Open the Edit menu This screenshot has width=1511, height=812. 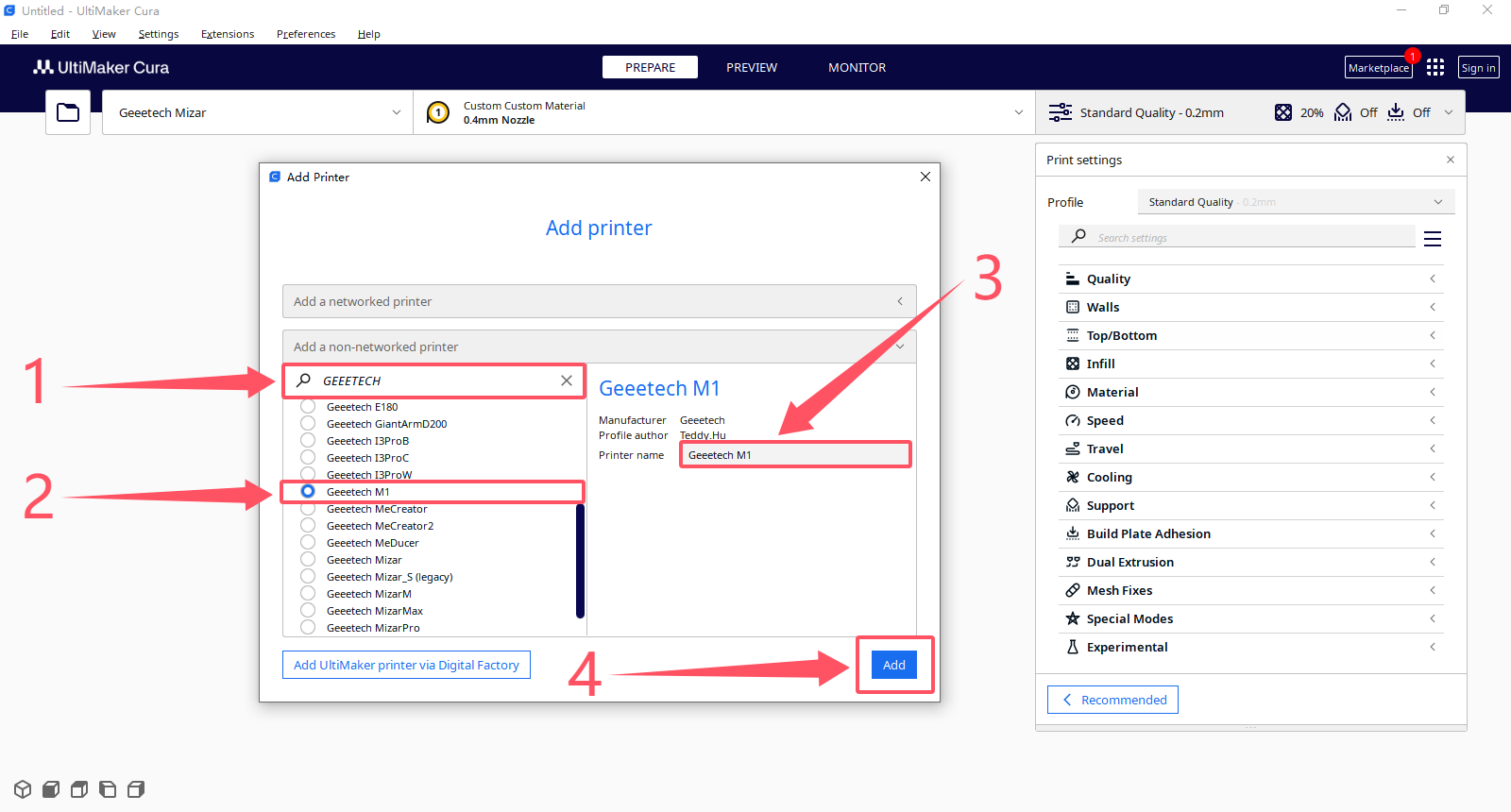[60, 34]
